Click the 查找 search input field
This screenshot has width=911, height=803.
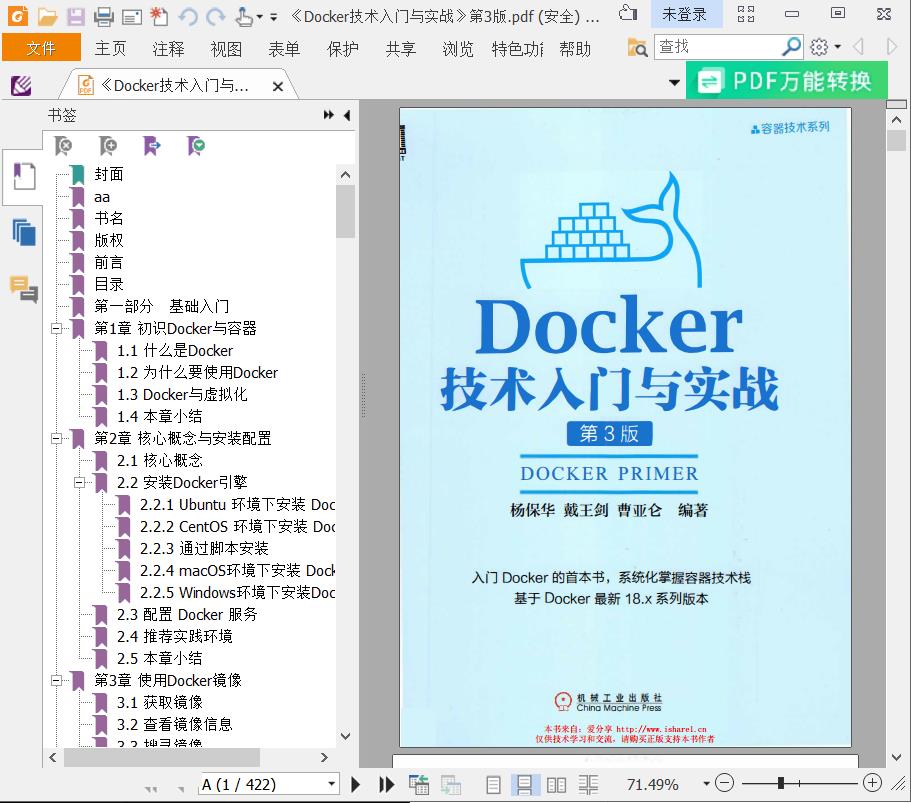click(718, 46)
